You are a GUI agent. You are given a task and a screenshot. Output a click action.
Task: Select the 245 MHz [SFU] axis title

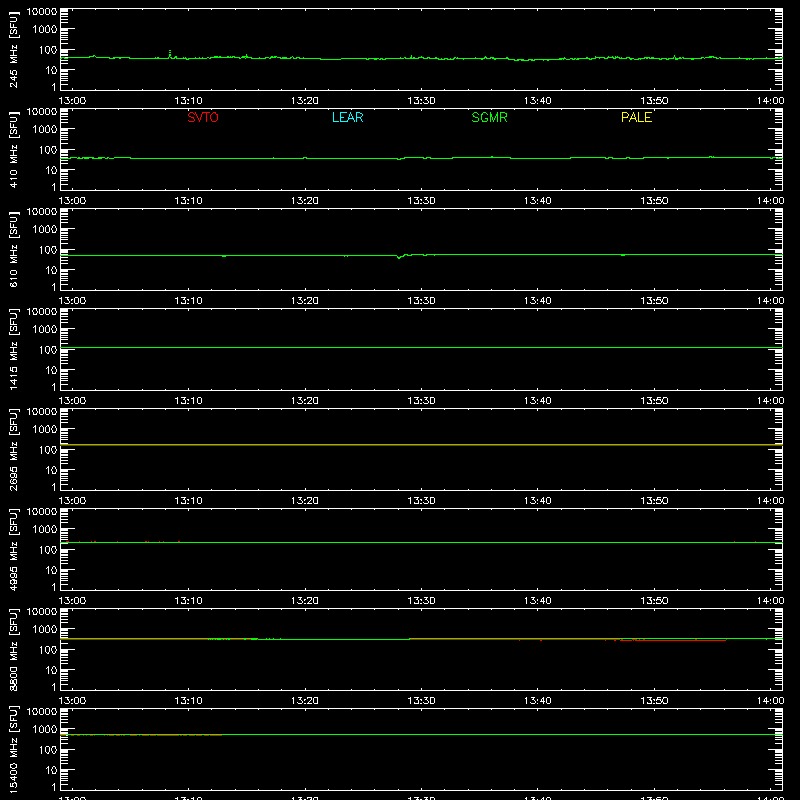pyautogui.click(x=13, y=49)
